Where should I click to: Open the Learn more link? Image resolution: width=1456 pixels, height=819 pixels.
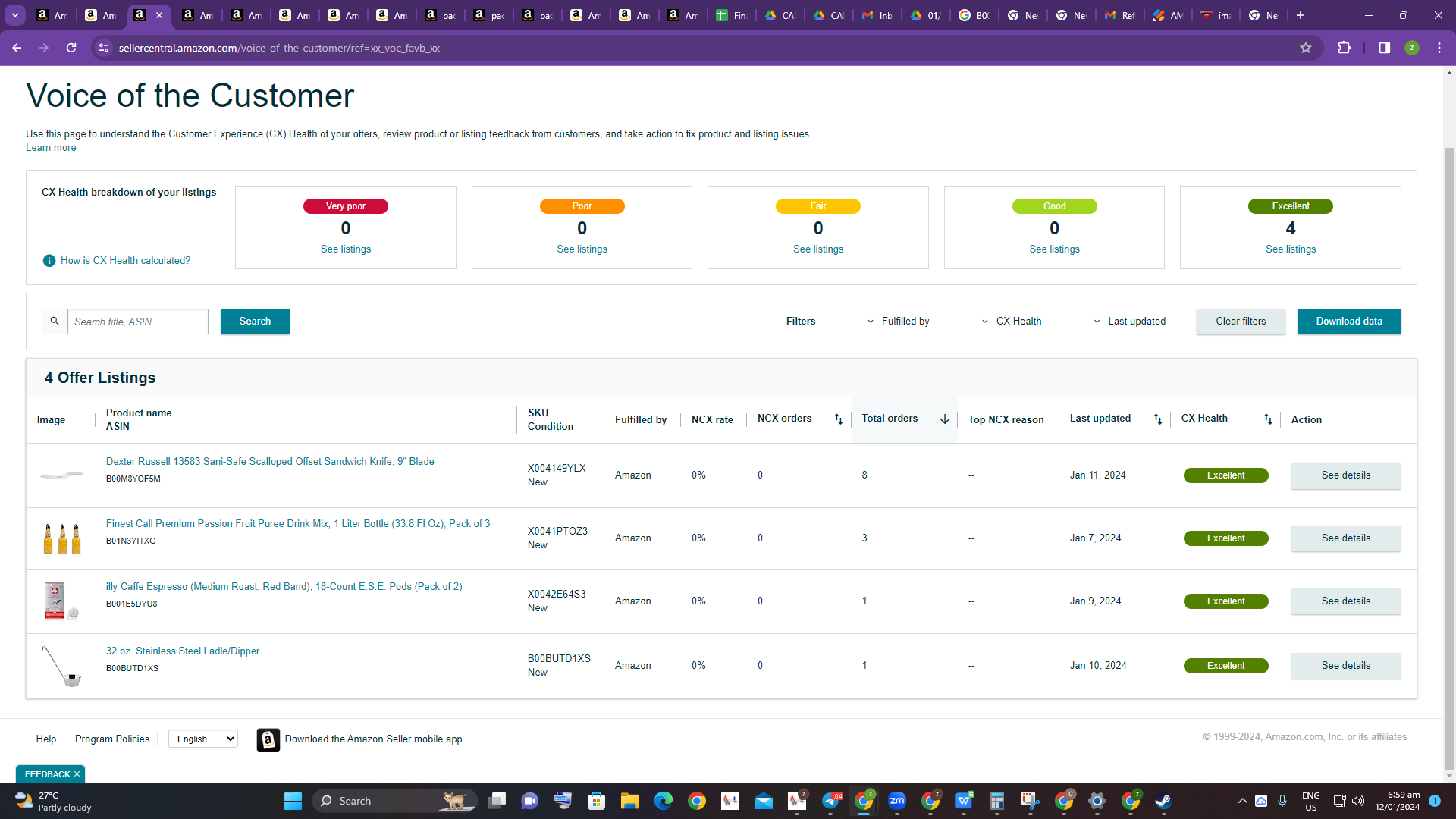click(51, 148)
